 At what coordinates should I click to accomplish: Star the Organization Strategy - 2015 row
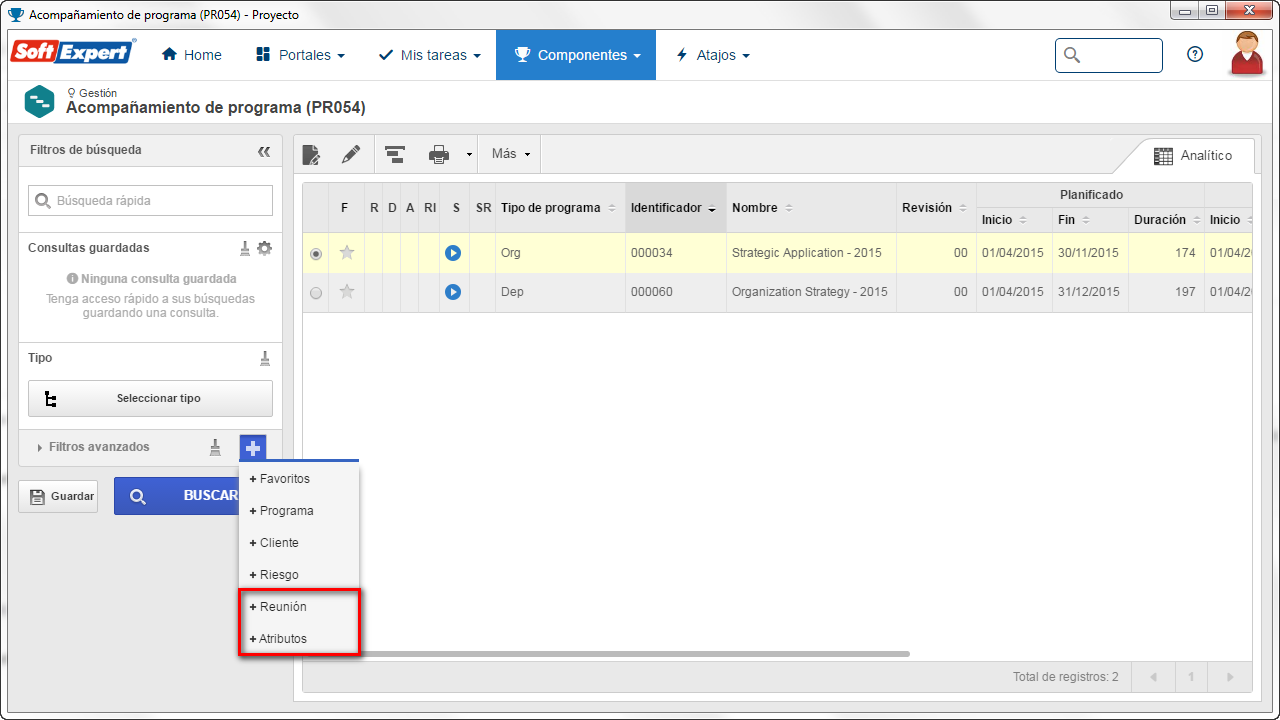coord(347,292)
